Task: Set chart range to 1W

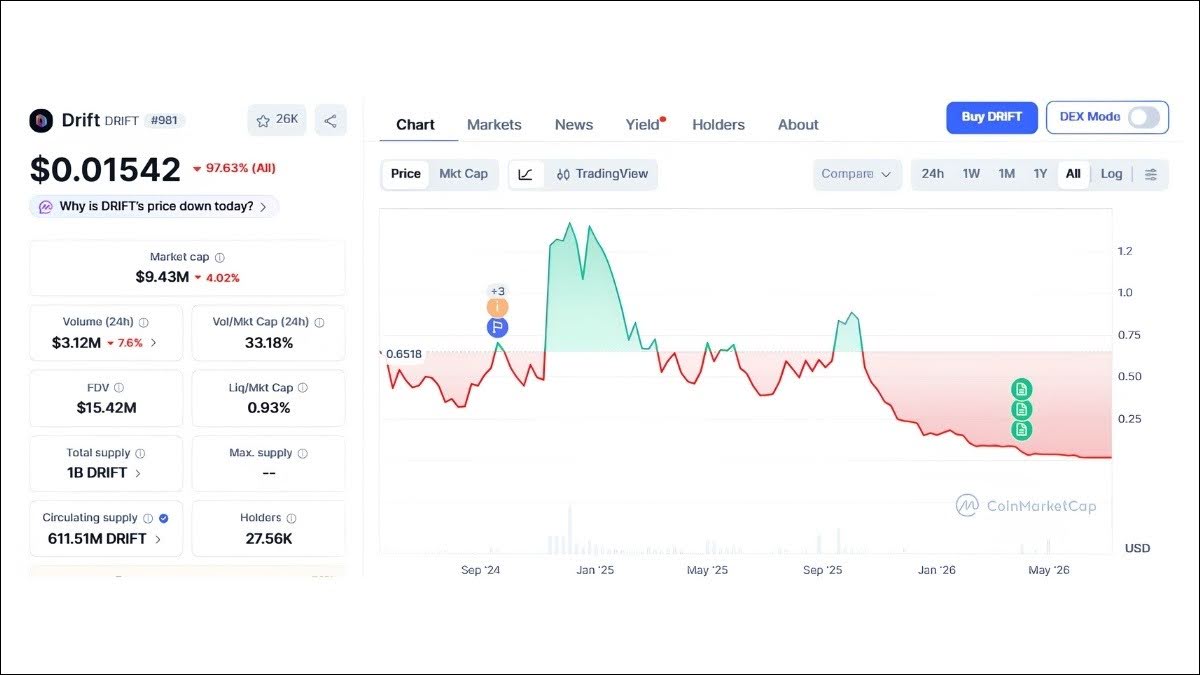Action: point(971,174)
